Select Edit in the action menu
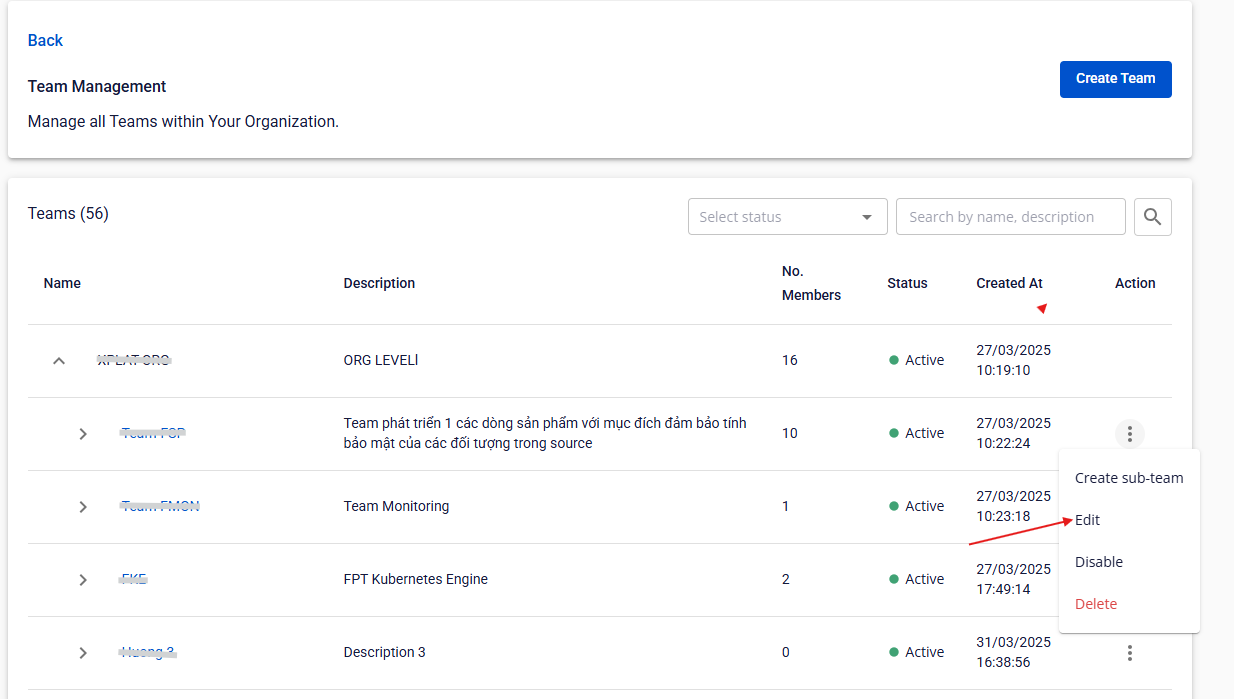The image size is (1234, 699). click(1087, 520)
